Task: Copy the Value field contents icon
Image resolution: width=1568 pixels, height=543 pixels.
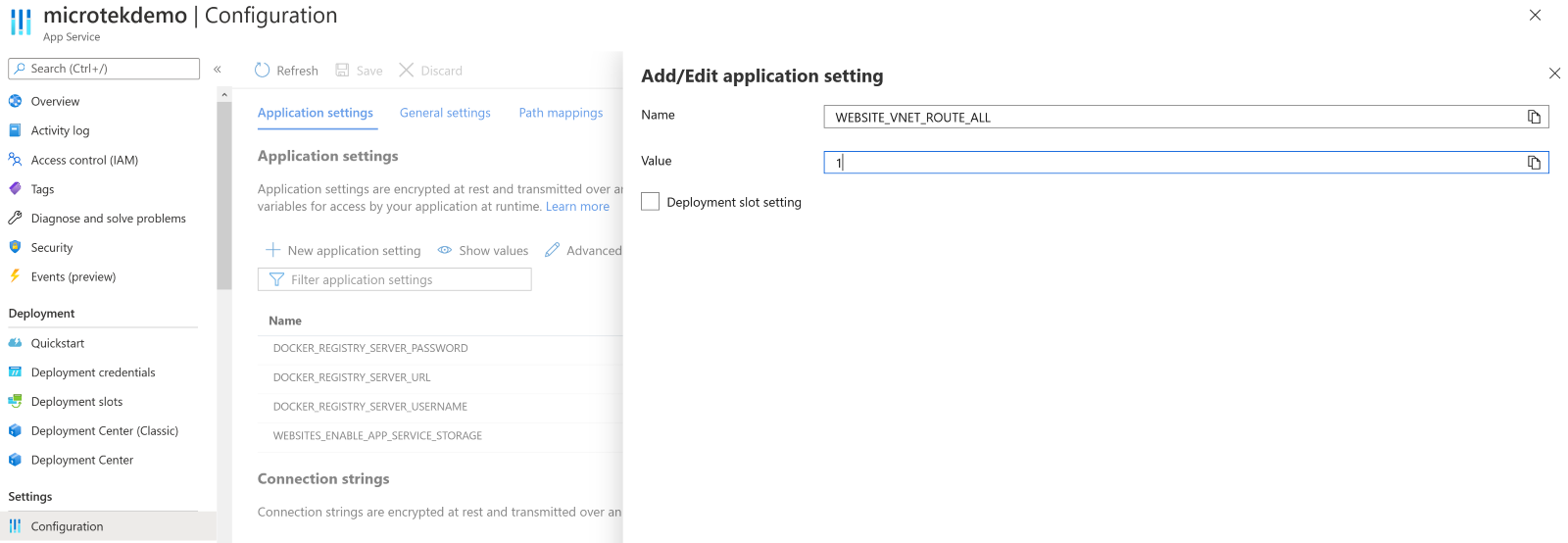Action: coord(1534,163)
